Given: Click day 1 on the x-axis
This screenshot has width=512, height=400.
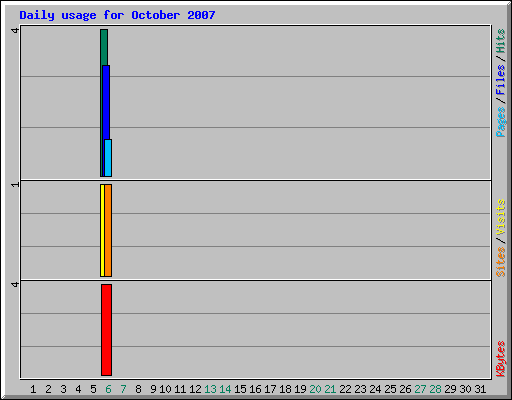Looking at the screenshot, I should (33, 389).
